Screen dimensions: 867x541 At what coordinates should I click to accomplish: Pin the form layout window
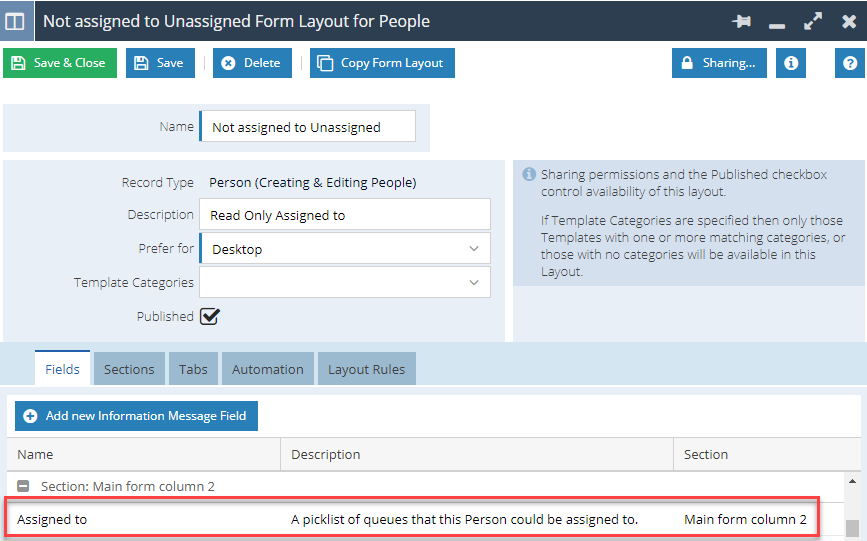[x=741, y=22]
